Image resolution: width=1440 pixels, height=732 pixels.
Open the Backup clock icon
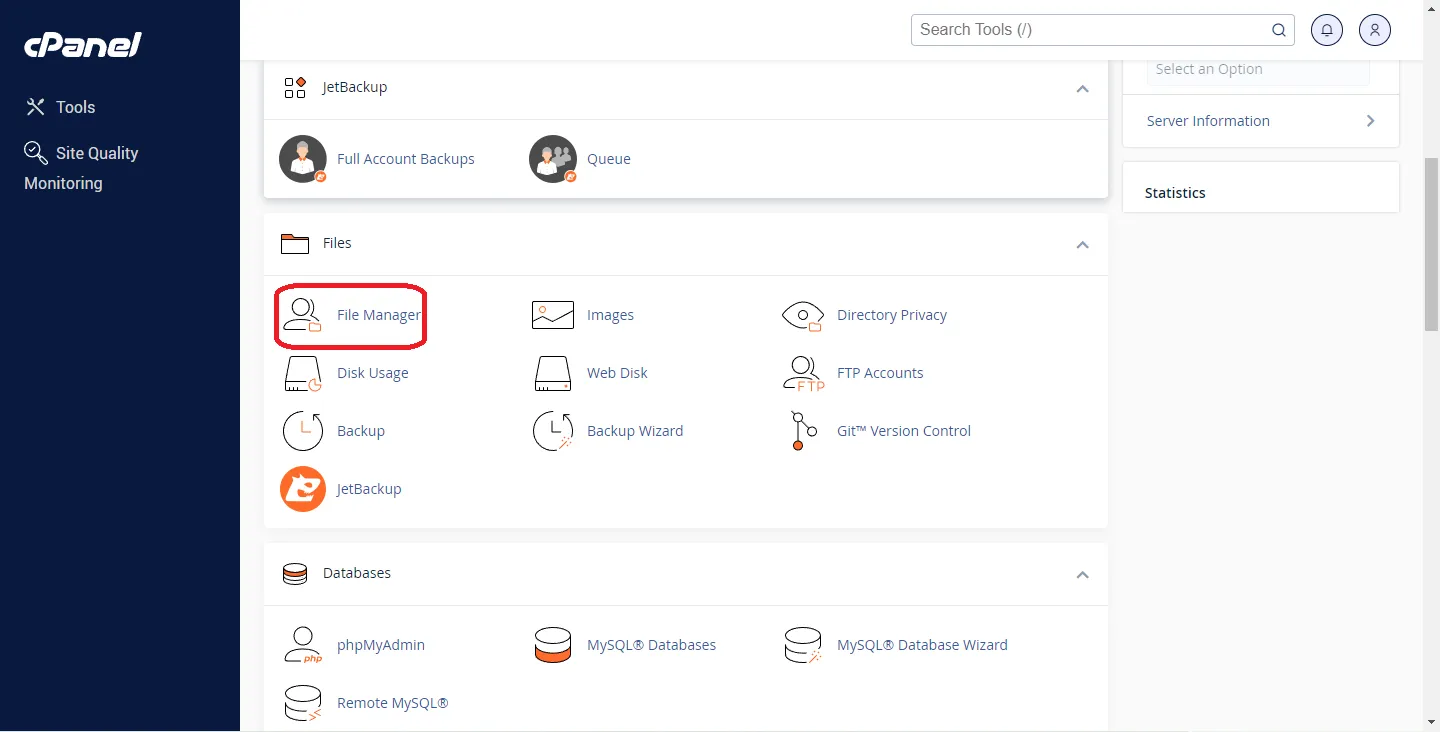(x=303, y=431)
